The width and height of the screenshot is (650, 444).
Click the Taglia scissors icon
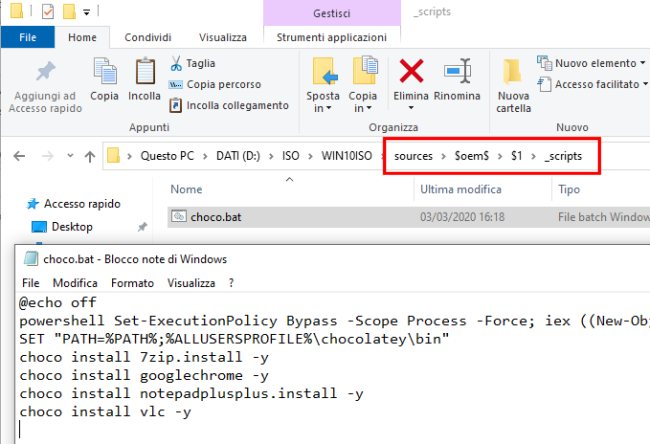click(x=176, y=63)
